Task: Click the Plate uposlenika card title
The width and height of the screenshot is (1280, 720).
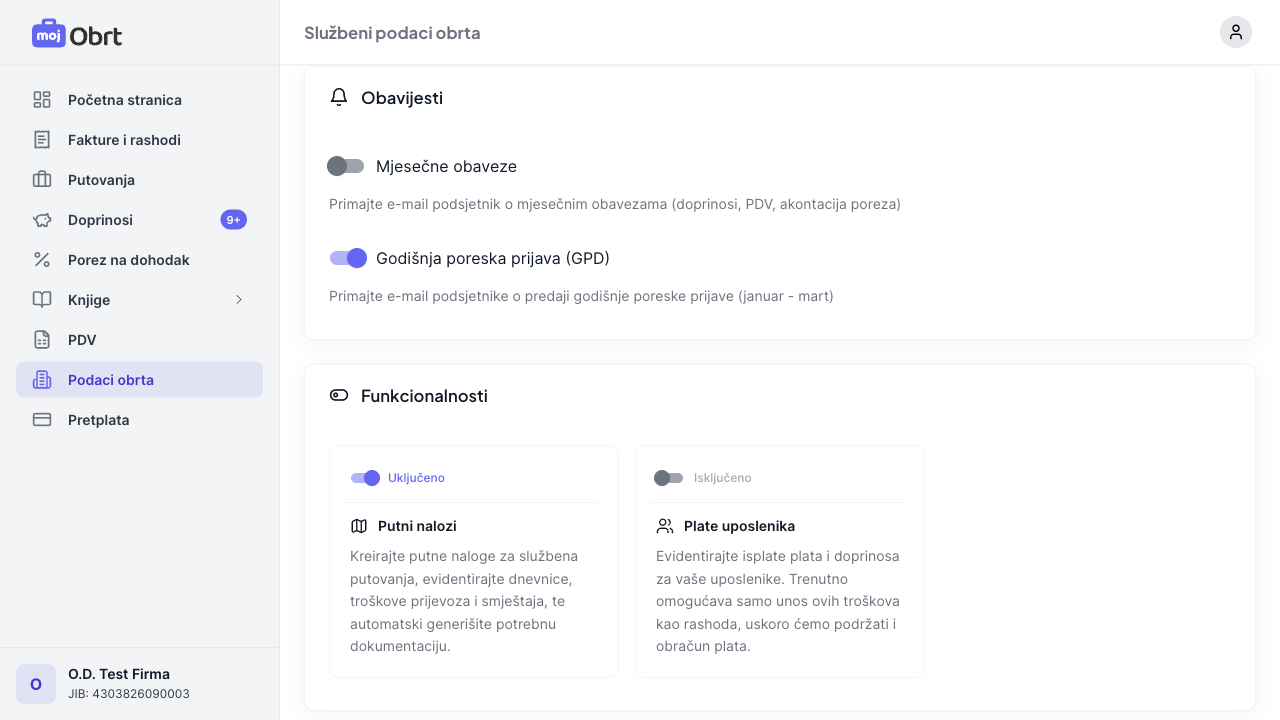Action: click(x=739, y=526)
